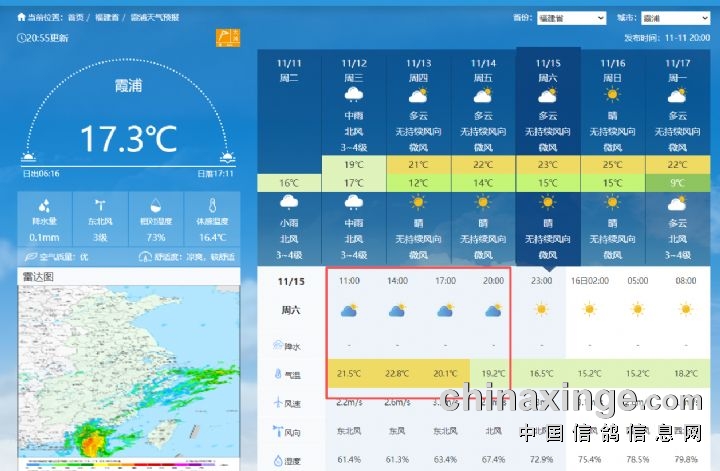Click the humidity icon in 相对湿度 tile
This screenshot has height=471, width=720.
[155, 204]
